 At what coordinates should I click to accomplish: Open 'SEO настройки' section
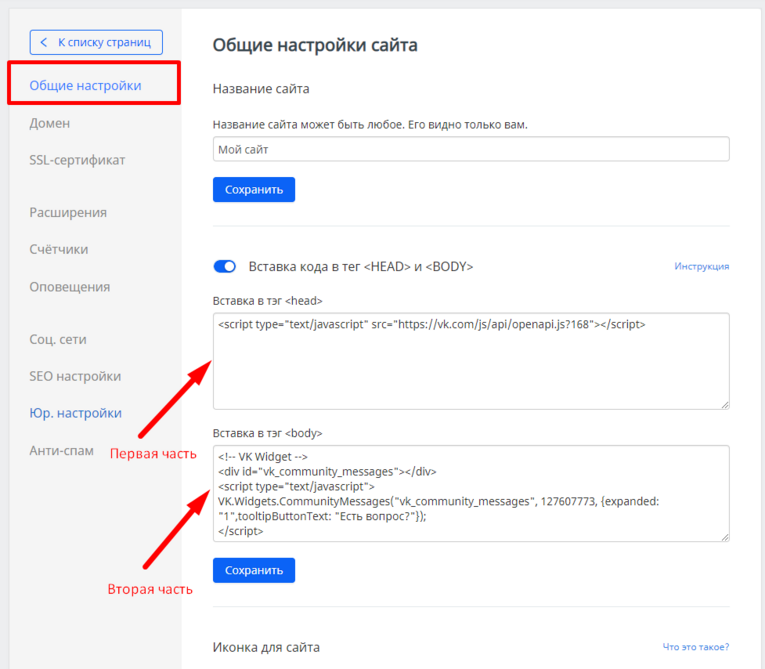[x=75, y=376]
